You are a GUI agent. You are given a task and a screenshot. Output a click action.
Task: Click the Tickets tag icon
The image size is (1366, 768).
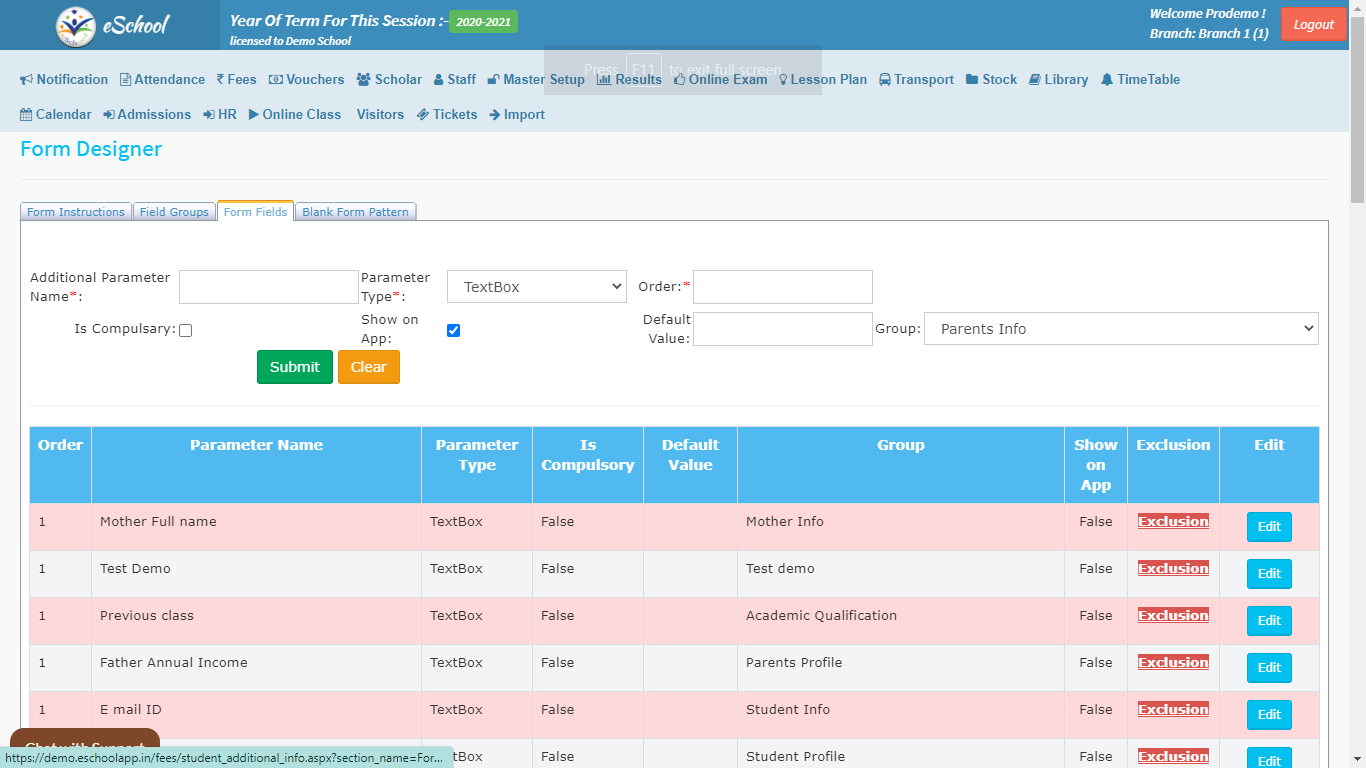423,115
